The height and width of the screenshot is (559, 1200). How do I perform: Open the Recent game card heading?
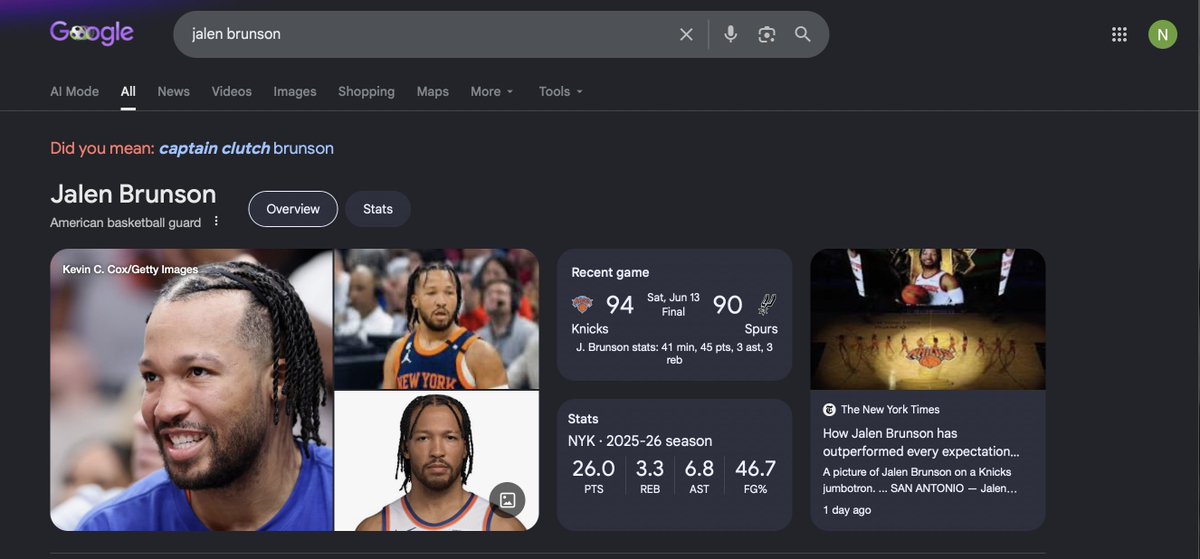click(610, 272)
